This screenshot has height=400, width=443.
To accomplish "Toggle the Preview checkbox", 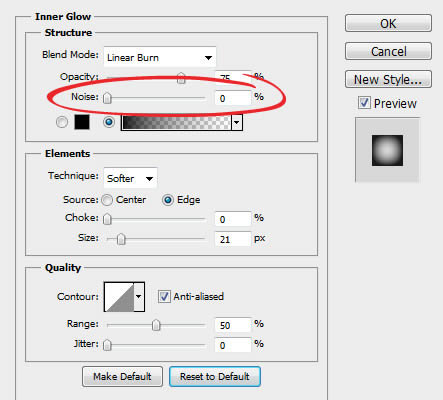I will tap(364, 103).
